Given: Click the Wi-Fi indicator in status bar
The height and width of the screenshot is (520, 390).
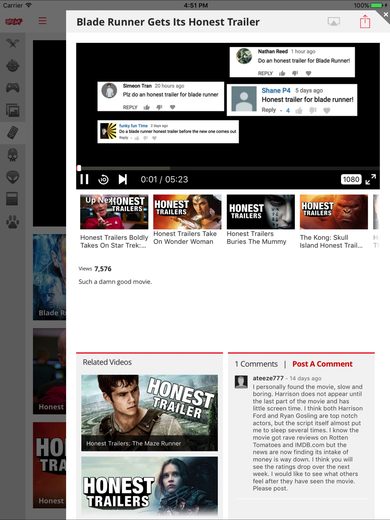Looking at the screenshot, I should pos(28,5).
